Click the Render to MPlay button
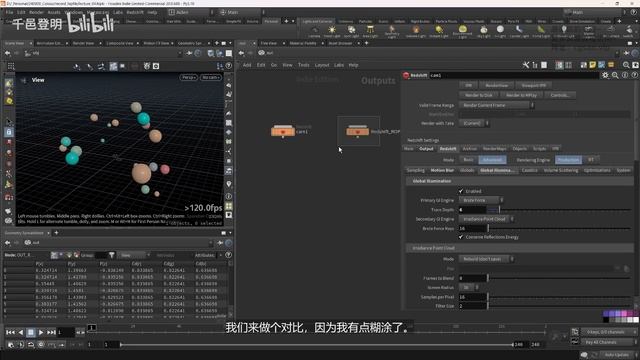 521,95
